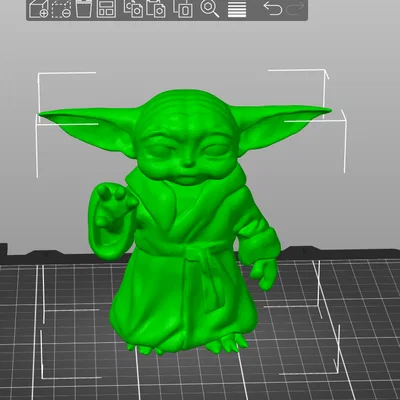Open Search with the magnifier icon
The height and width of the screenshot is (400, 400).
tap(209, 9)
